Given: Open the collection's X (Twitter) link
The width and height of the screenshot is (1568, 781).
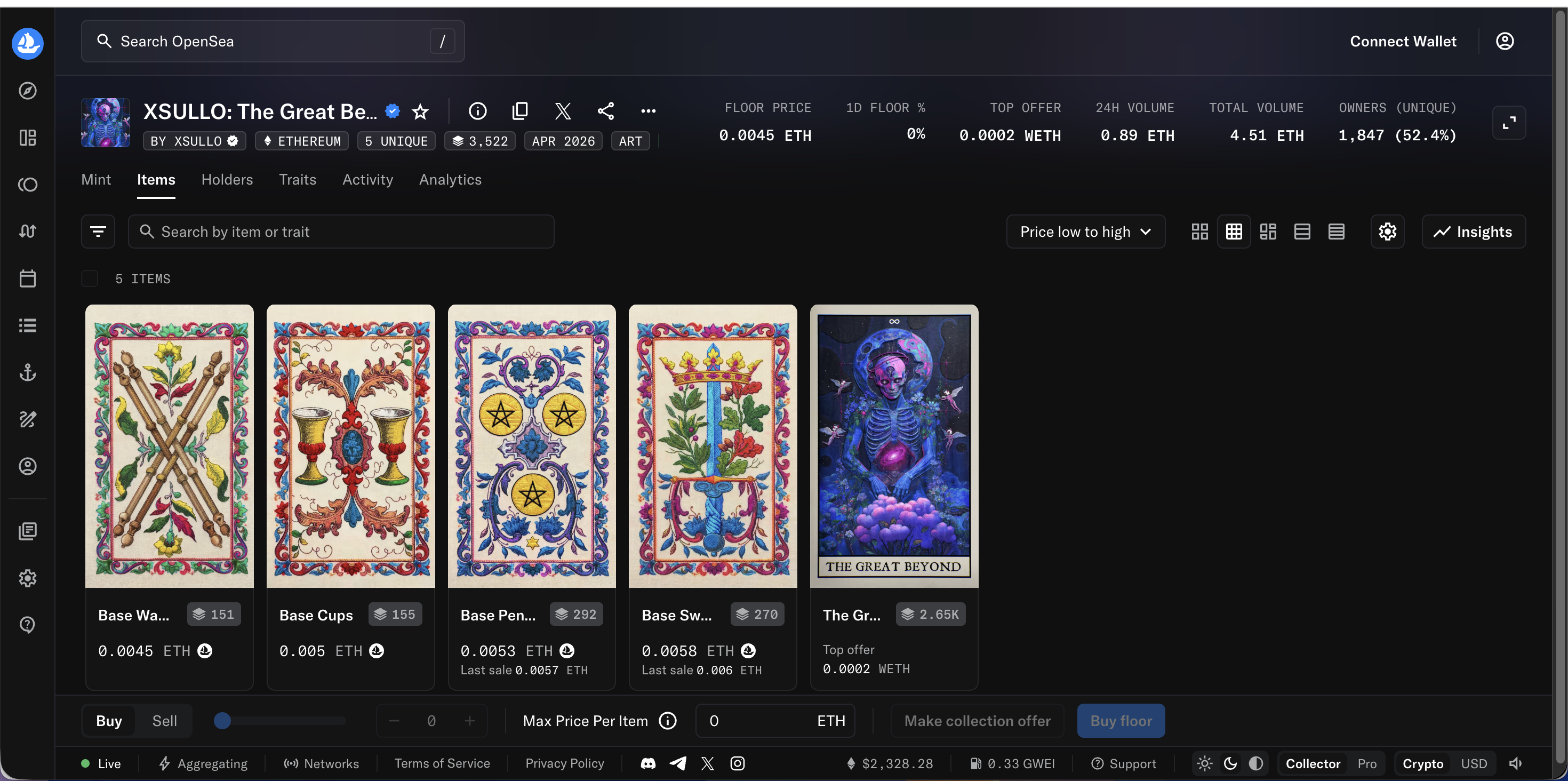Looking at the screenshot, I should tap(563, 111).
